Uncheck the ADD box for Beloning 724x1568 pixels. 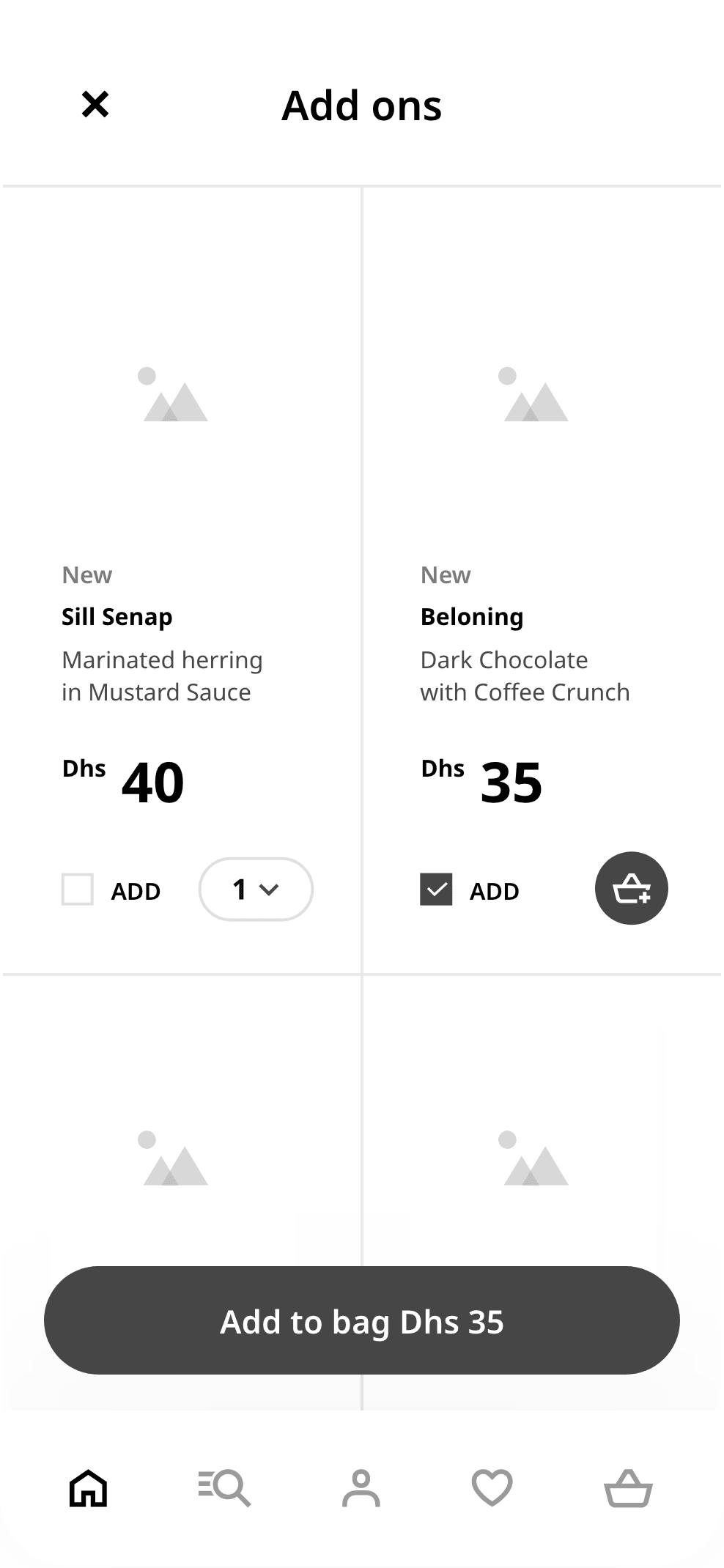point(436,890)
